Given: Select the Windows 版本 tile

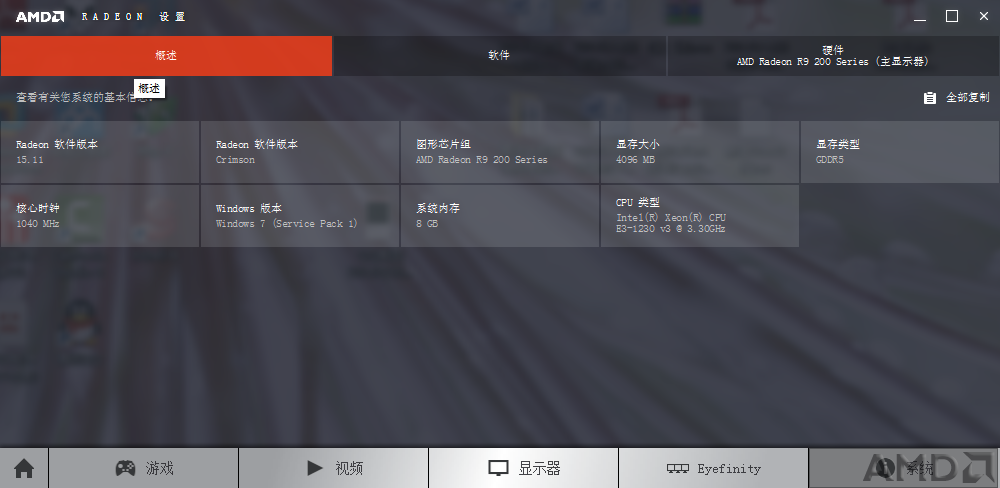Looking at the screenshot, I should click(x=300, y=216).
